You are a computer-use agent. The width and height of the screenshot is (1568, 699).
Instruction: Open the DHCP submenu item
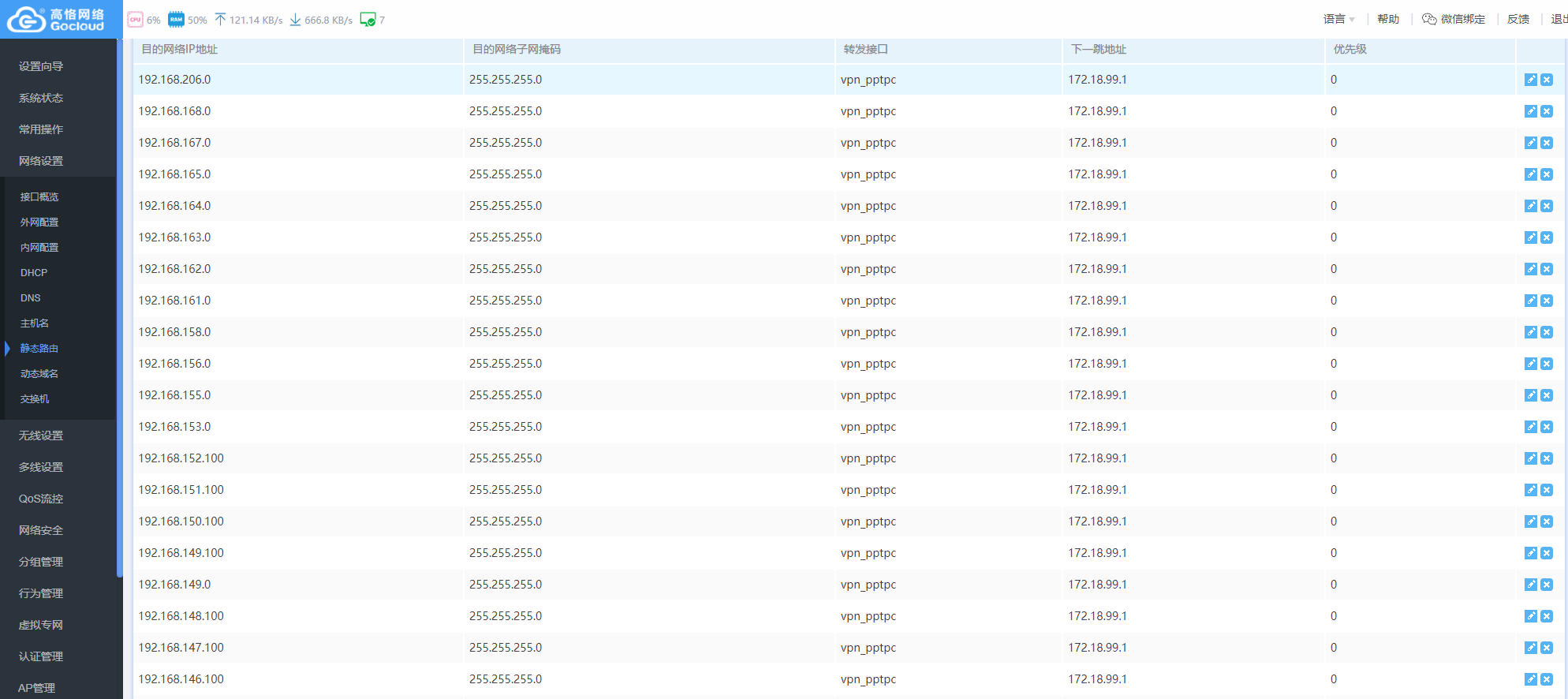click(x=34, y=272)
